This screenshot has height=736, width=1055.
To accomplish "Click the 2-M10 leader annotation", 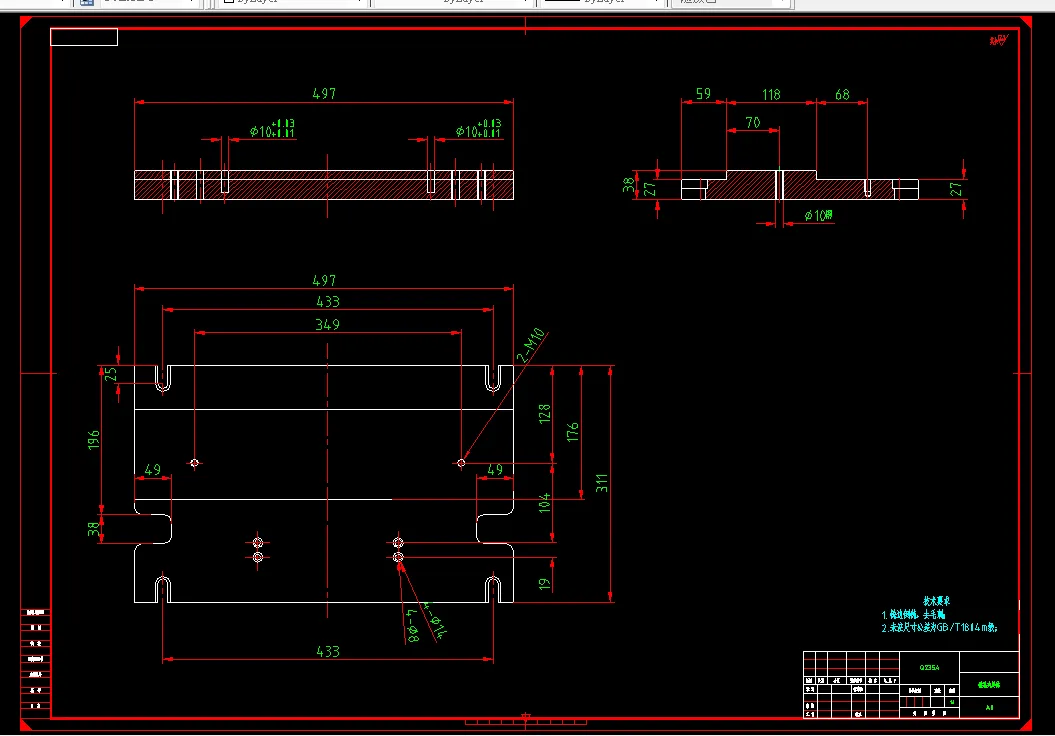I will coord(530,345).
